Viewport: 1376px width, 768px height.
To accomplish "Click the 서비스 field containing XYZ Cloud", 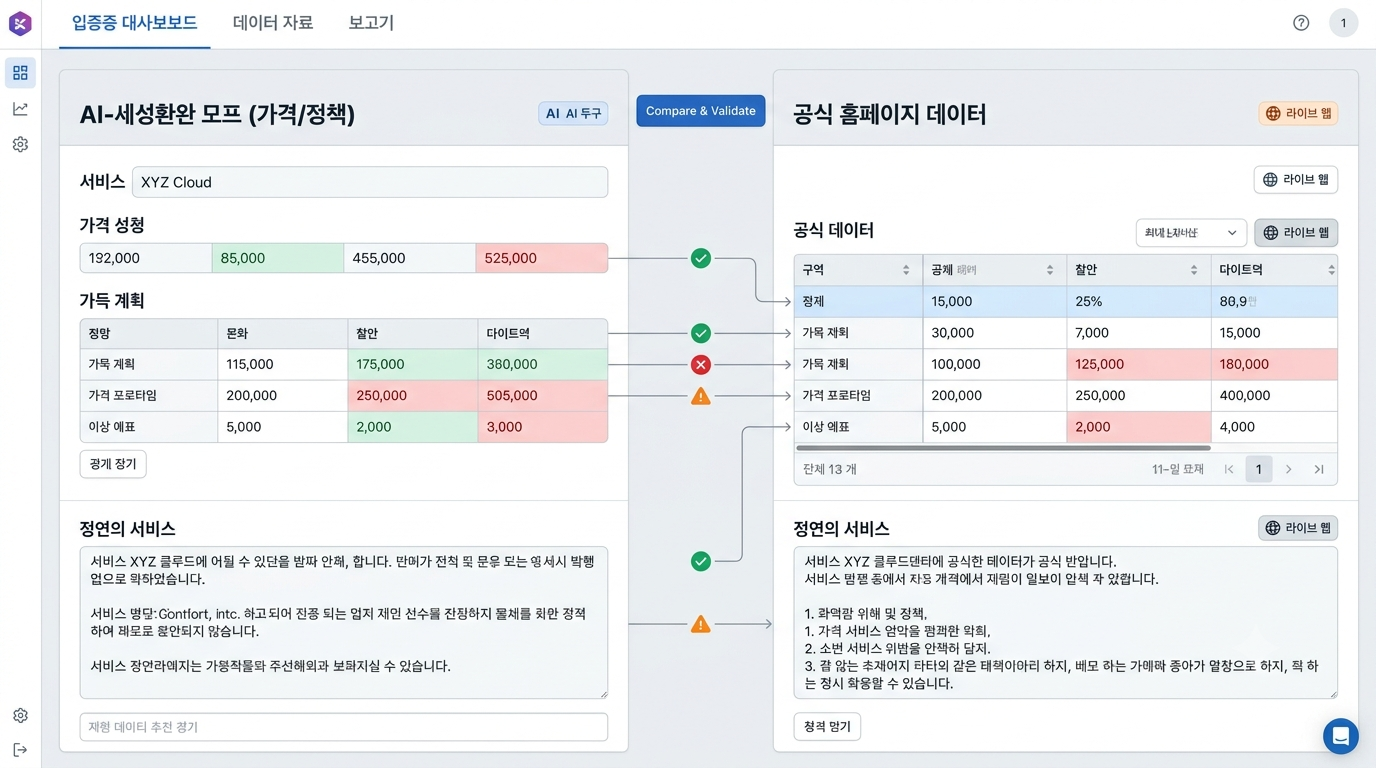I will (370, 182).
